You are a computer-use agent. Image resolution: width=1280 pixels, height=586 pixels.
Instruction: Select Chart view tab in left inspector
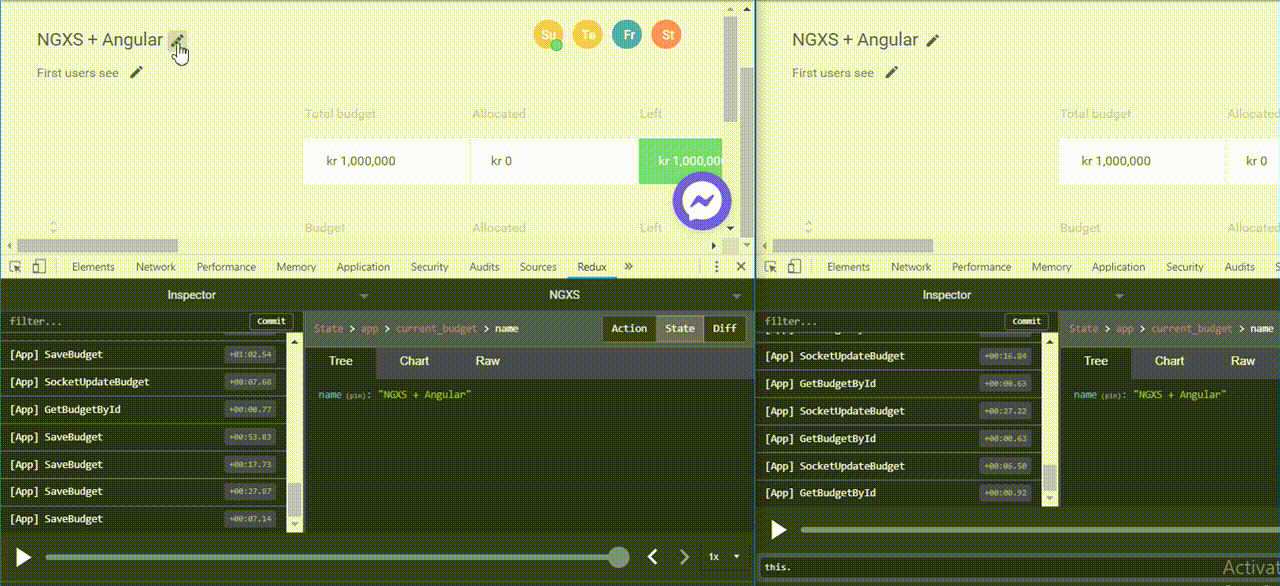[x=414, y=361]
